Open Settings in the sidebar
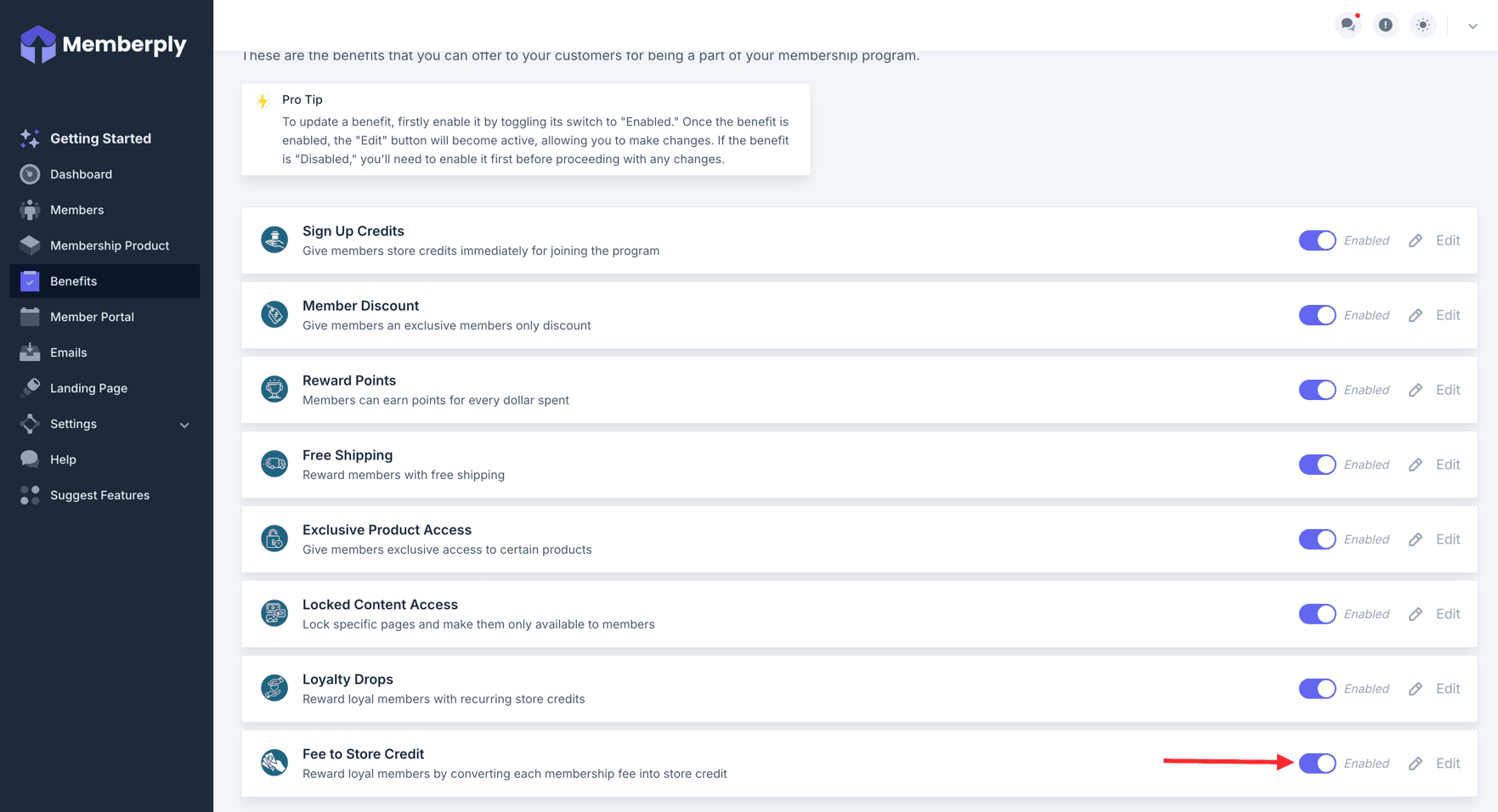Image resolution: width=1498 pixels, height=812 pixels. point(74,424)
